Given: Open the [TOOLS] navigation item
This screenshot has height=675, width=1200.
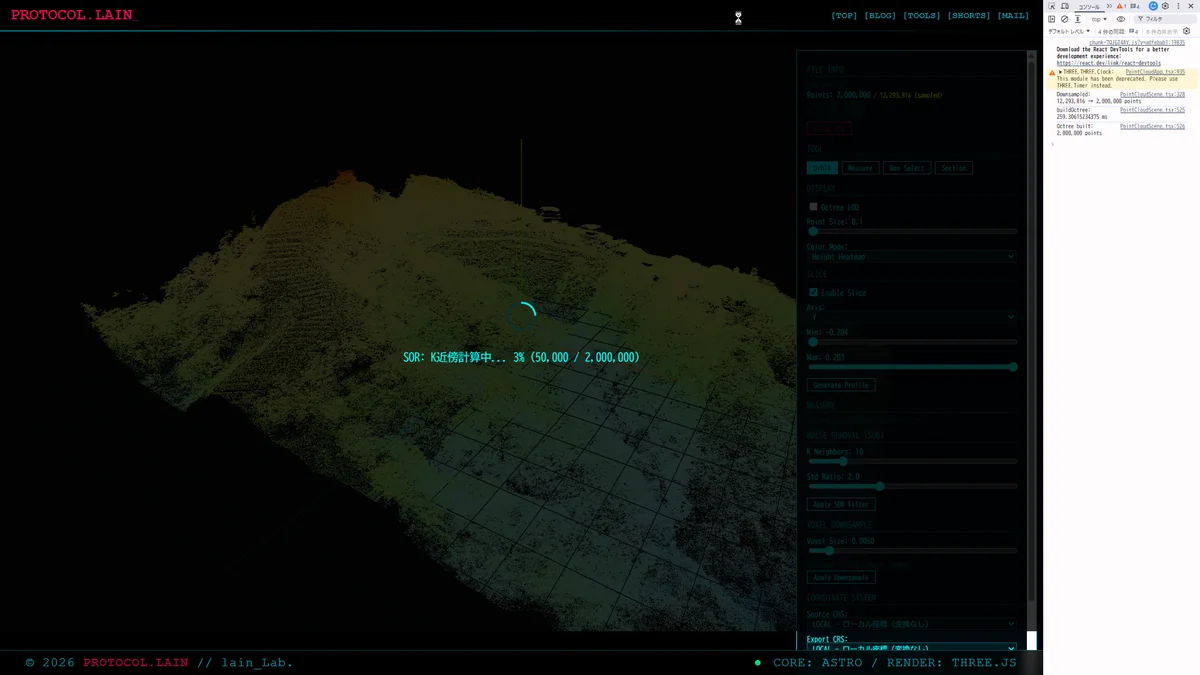Looking at the screenshot, I should [922, 16].
